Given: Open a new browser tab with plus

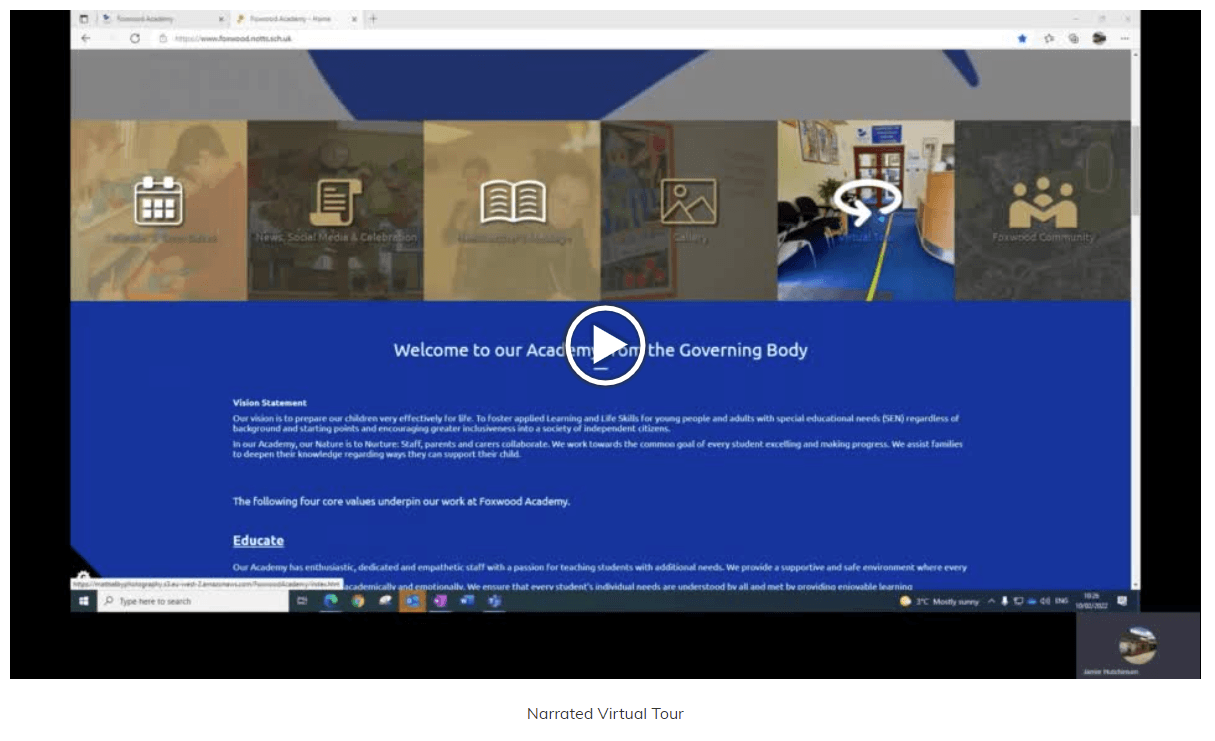Looking at the screenshot, I should coord(374,18).
